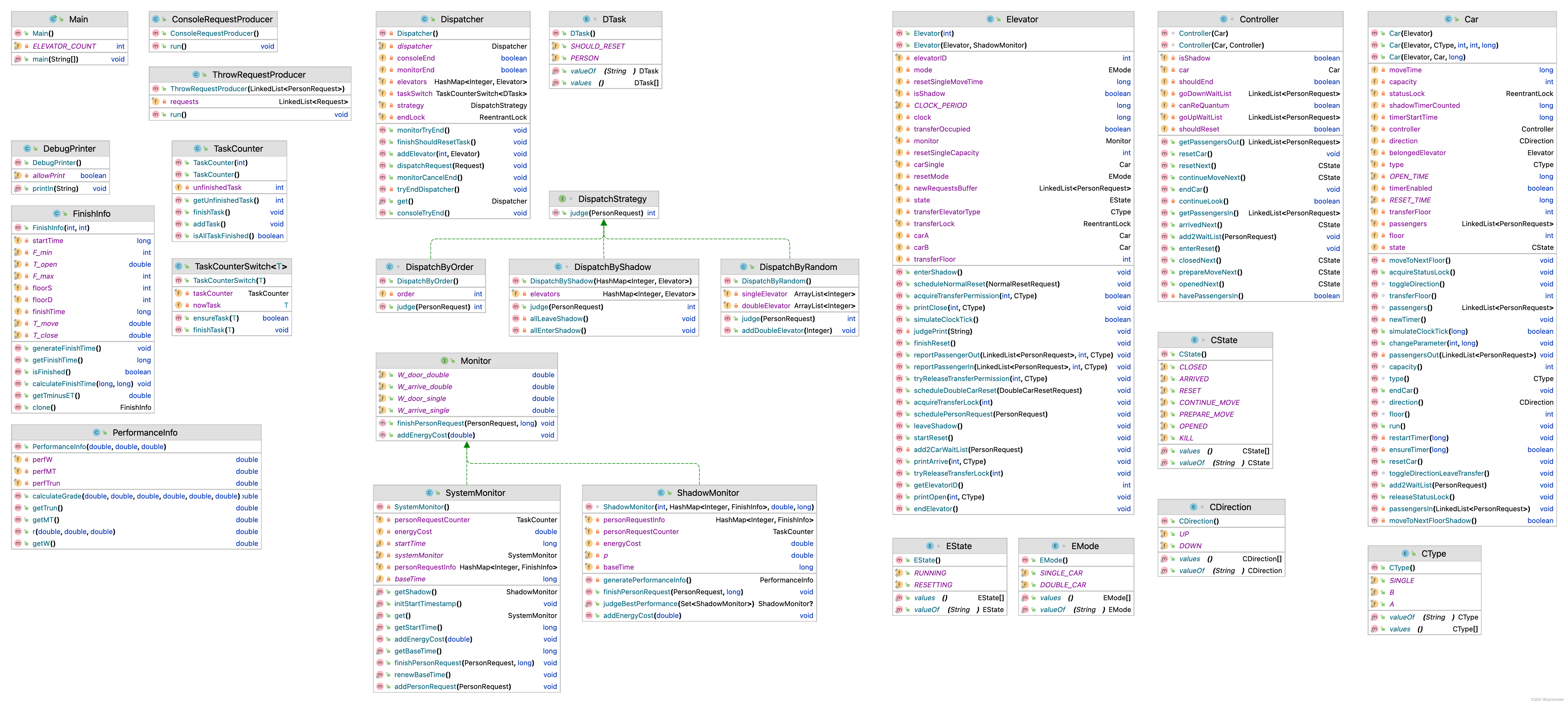Click the class icon beside DebugPrinter title
1568x704 pixels.
[27, 148]
